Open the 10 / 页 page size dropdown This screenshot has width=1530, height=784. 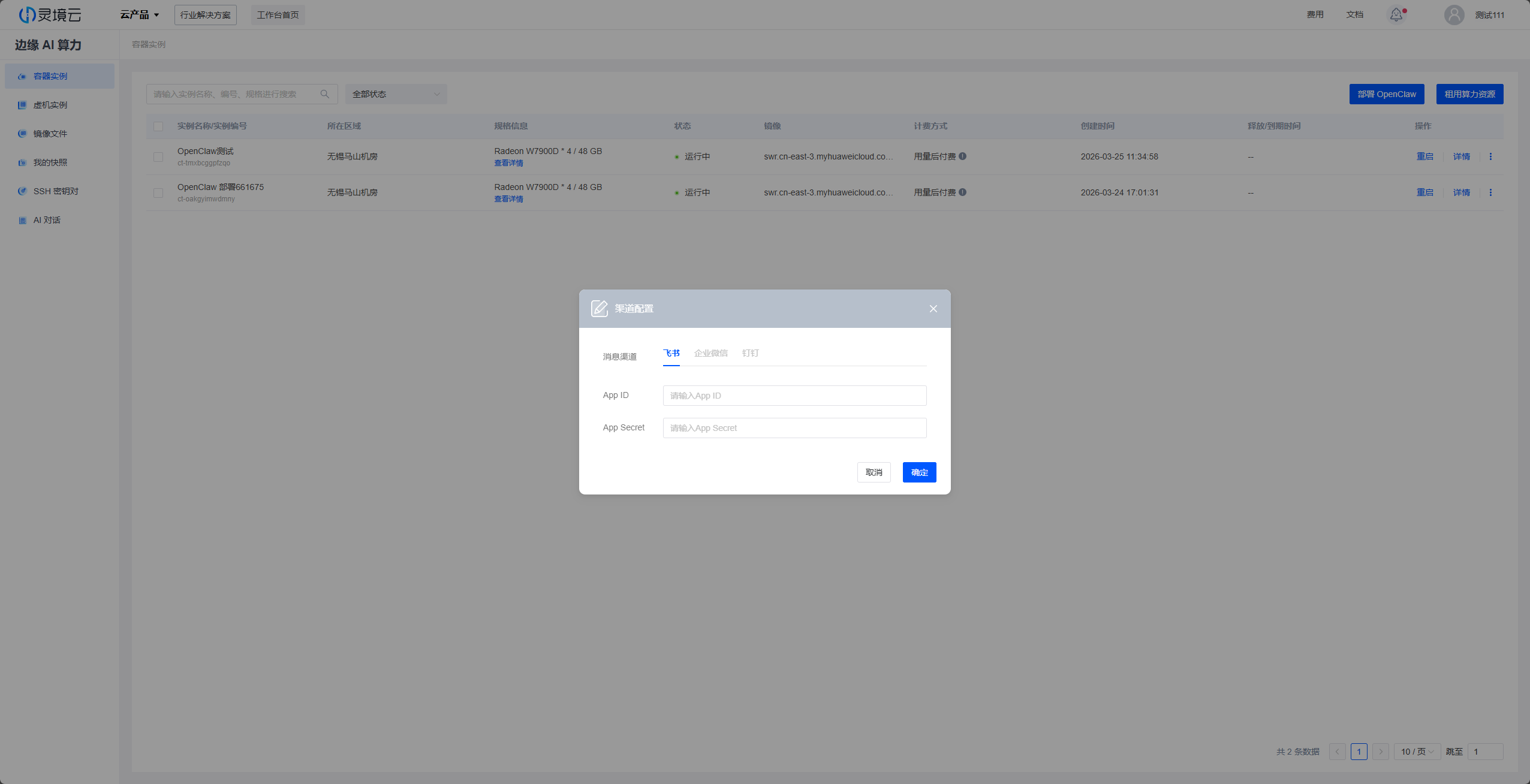(x=1417, y=752)
